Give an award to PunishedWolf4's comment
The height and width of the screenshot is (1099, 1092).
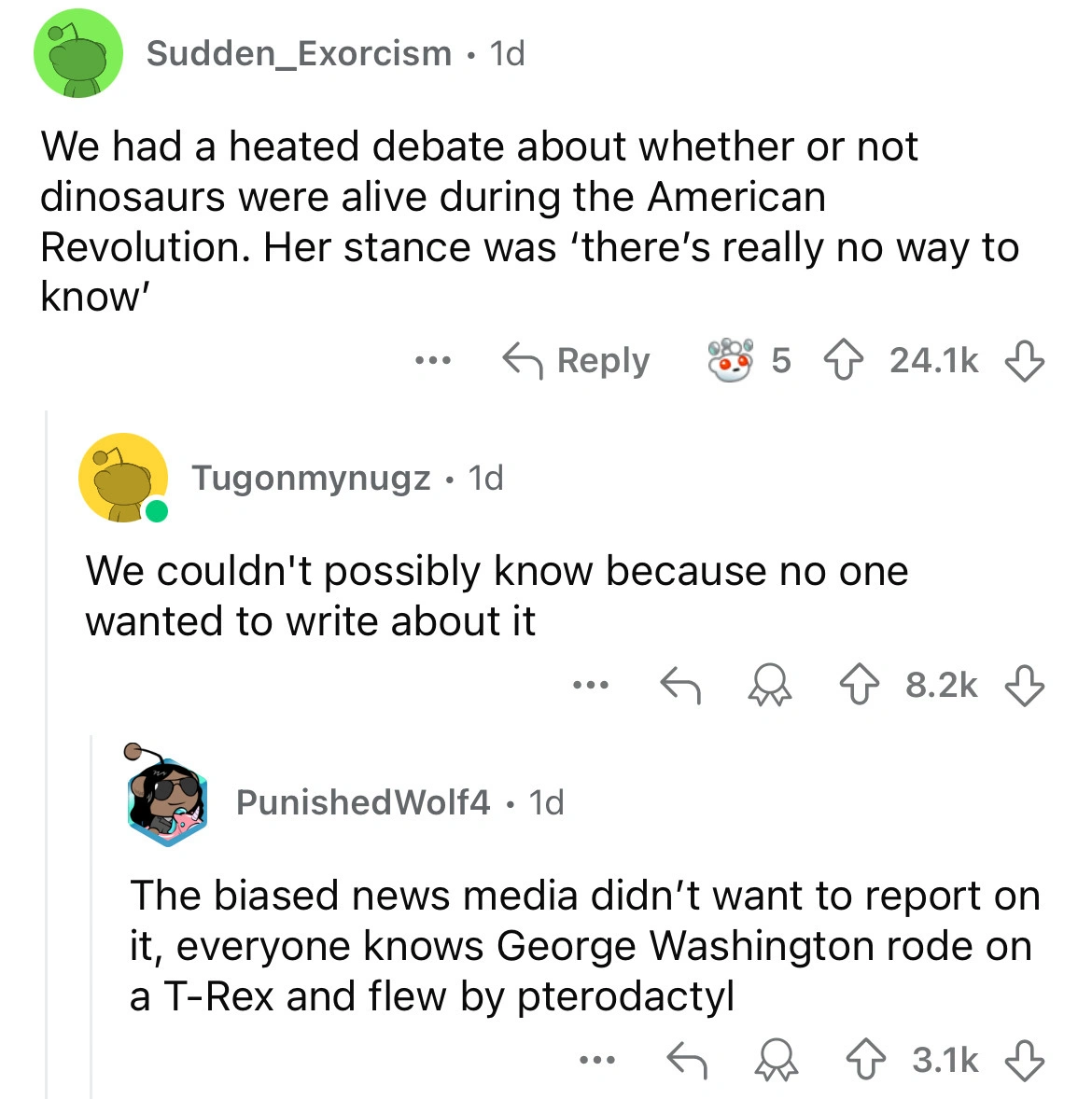tap(776, 1060)
